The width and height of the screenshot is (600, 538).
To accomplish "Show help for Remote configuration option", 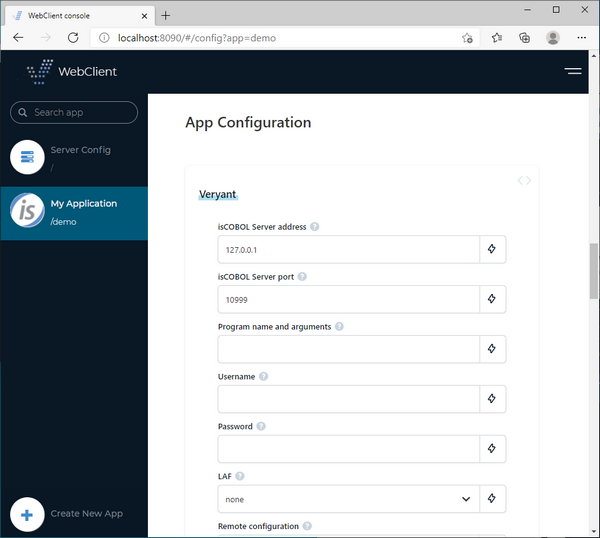I will tap(307, 526).
